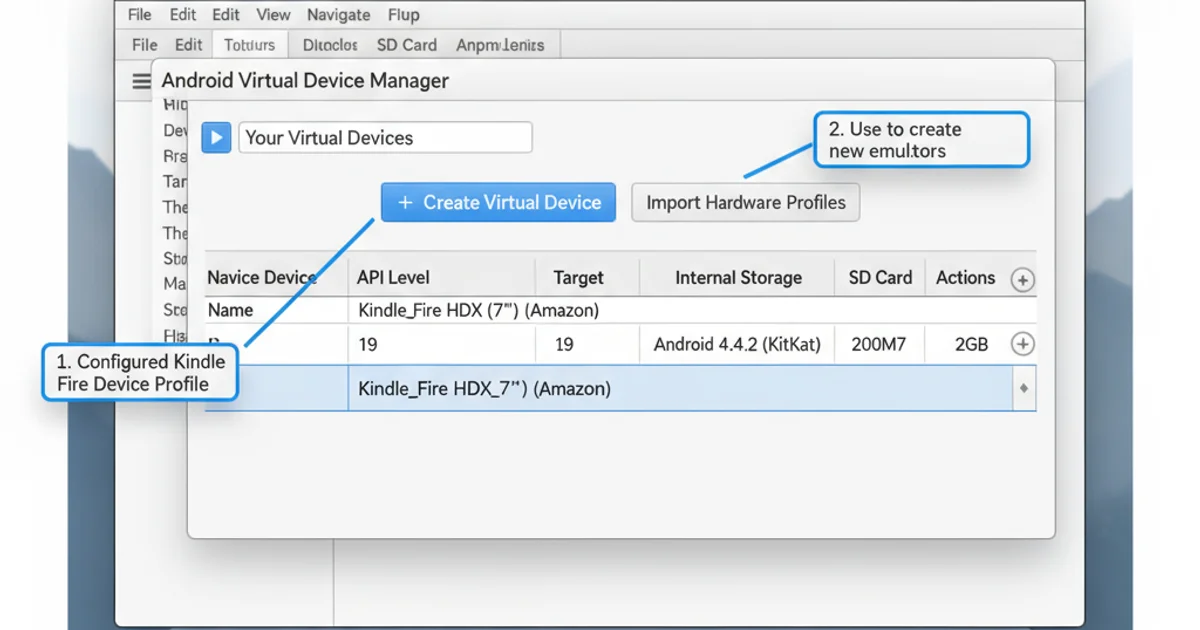Switch to the SD Card tab
Viewport: 1200px width, 630px height.
point(407,44)
